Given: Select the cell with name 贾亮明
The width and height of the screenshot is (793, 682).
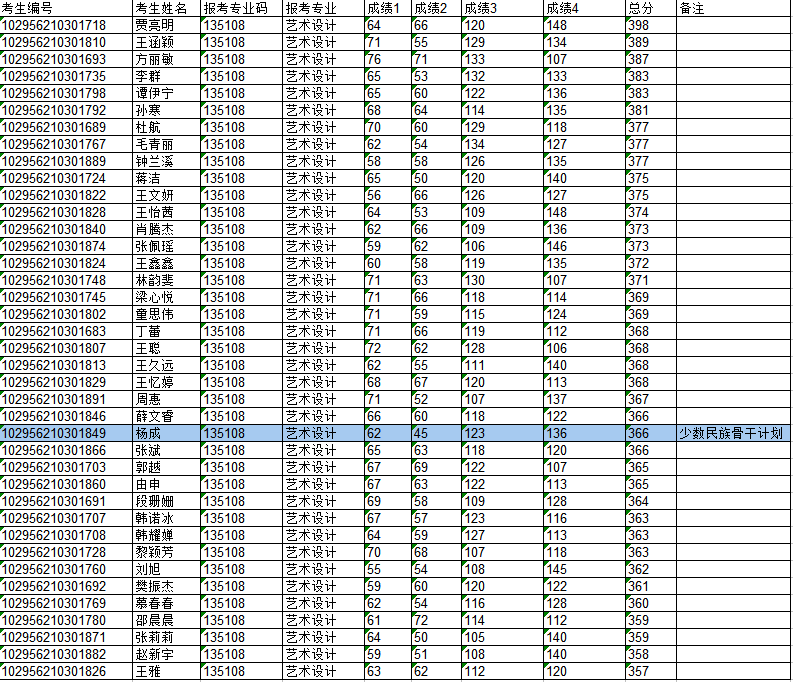Looking at the screenshot, I should [165, 25].
